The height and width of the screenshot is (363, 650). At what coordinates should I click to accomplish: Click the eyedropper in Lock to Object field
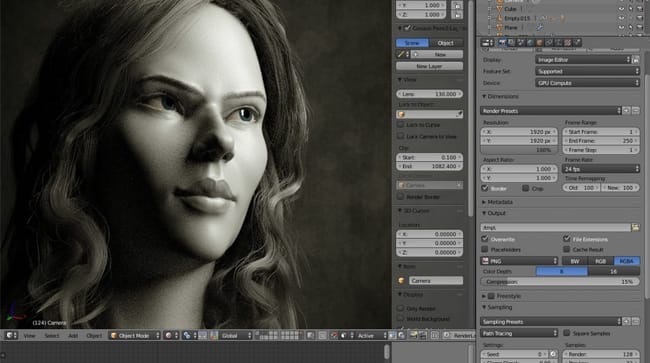point(459,114)
